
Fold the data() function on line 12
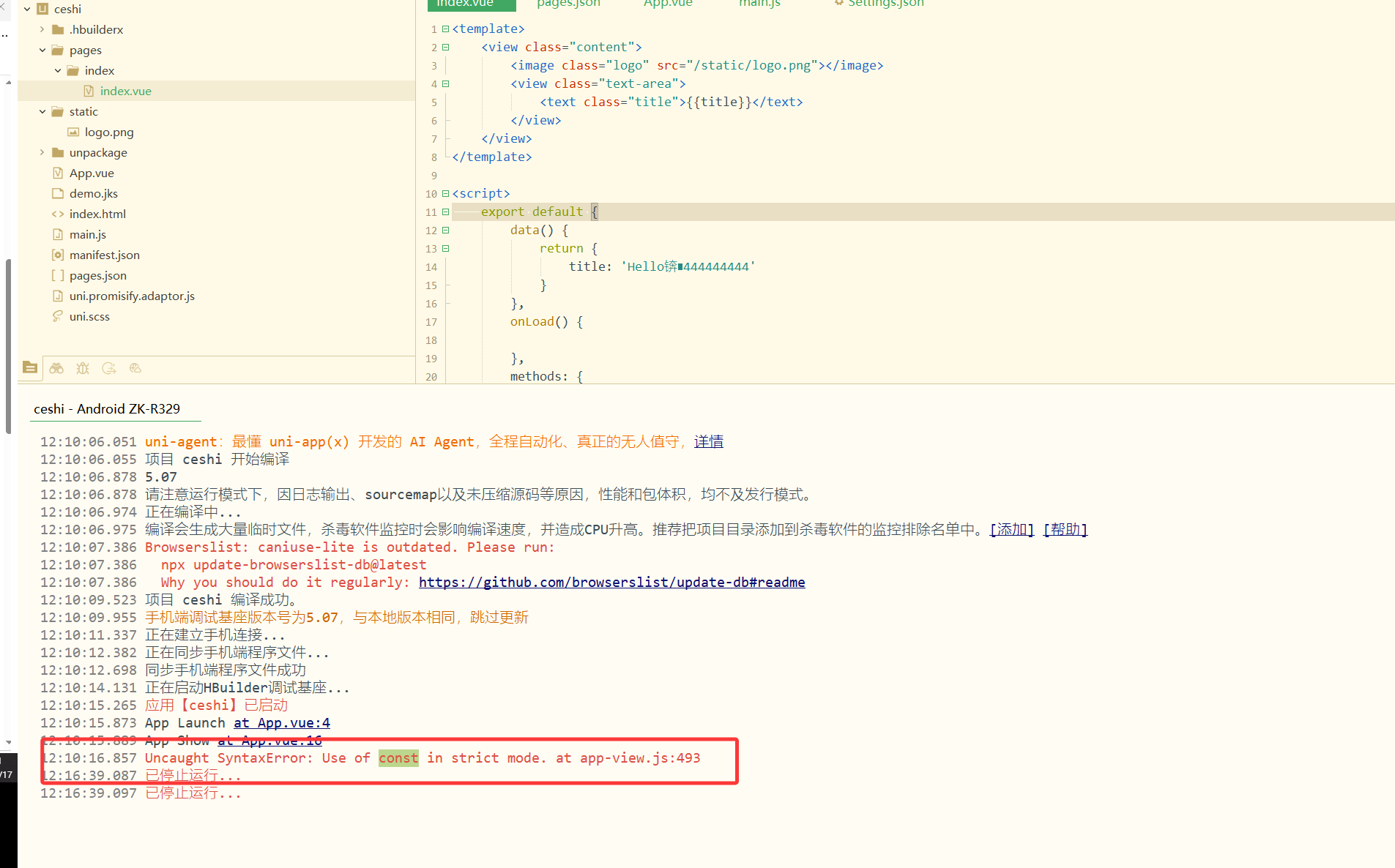[445, 231]
